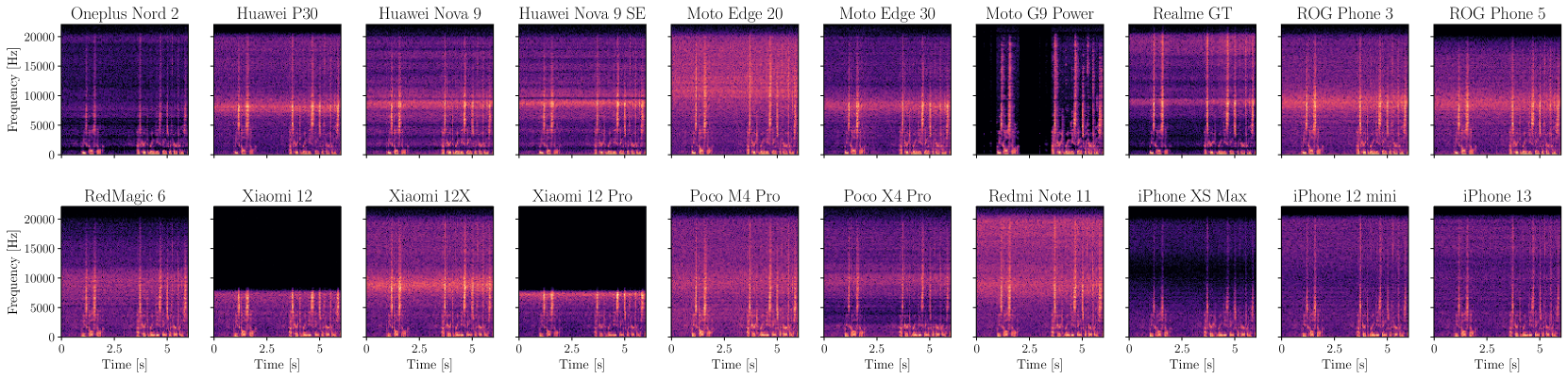Click 'Time [s]' label under Xiaomi 12X

pyautogui.click(x=430, y=365)
